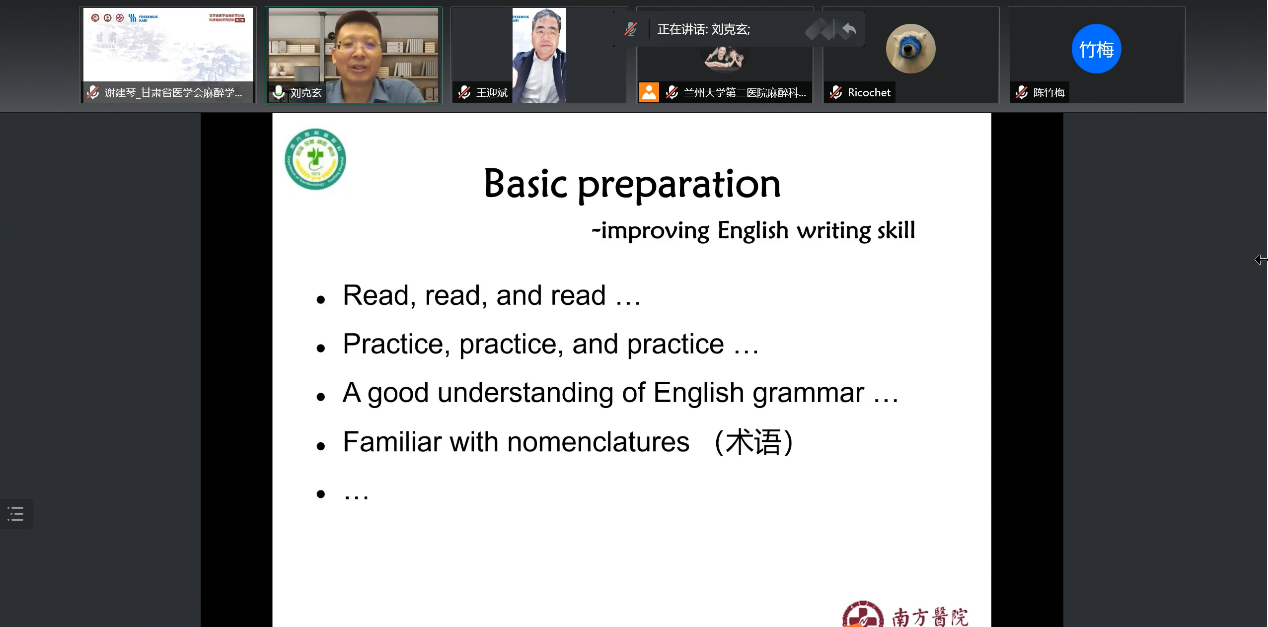Click the blue 竹梅 avatar circle
The width and height of the screenshot is (1268, 627).
click(1096, 49)
